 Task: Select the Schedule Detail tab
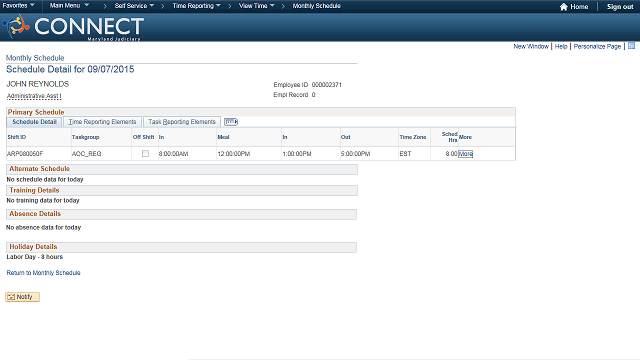(x=34, y=122)
